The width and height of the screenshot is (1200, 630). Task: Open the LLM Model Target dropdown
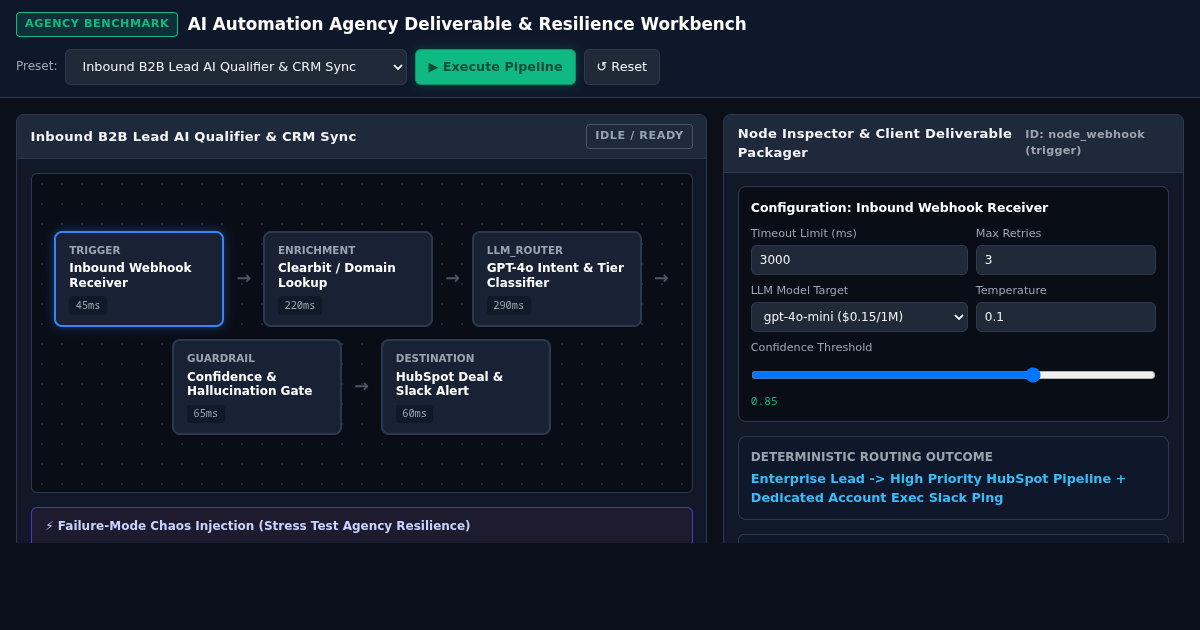[x=859, y=317]
